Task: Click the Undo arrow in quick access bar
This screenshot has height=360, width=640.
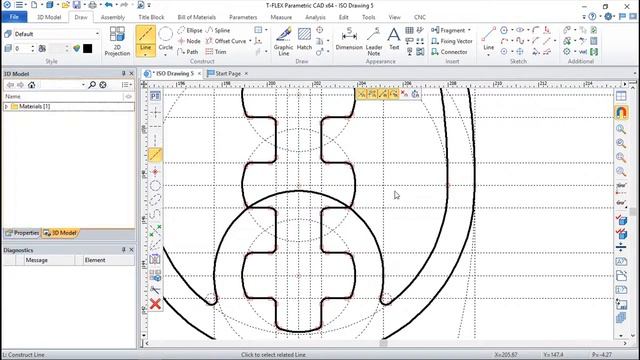Action: [x=108, y=5]
